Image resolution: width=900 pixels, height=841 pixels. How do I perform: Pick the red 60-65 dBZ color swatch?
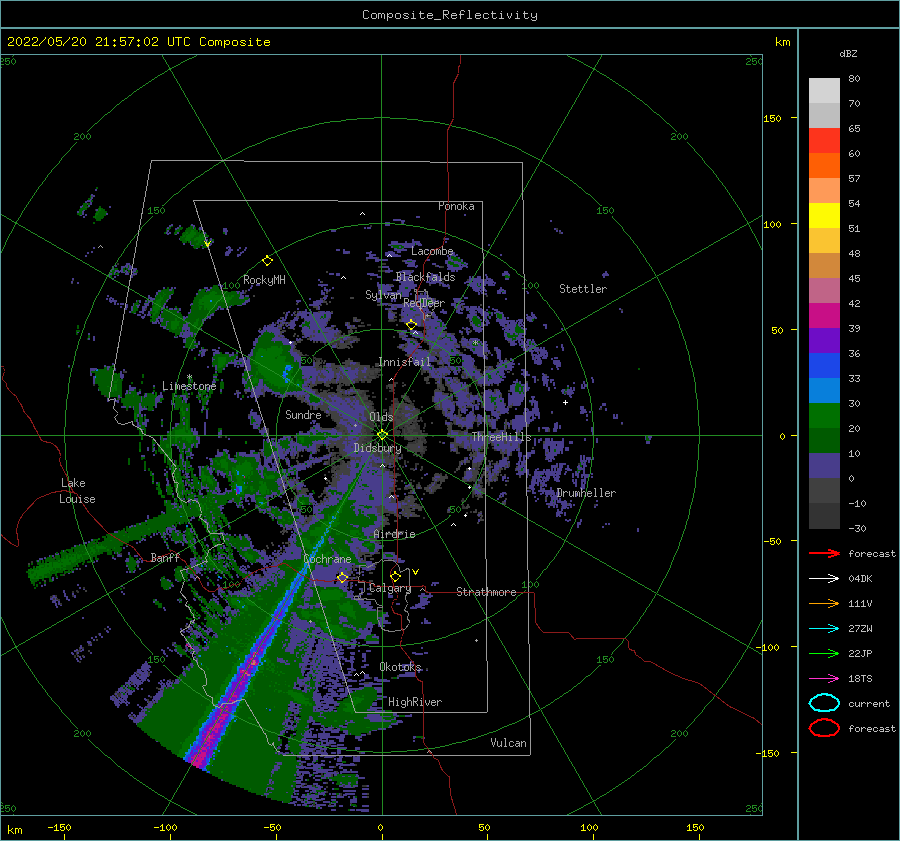[824, 141]
